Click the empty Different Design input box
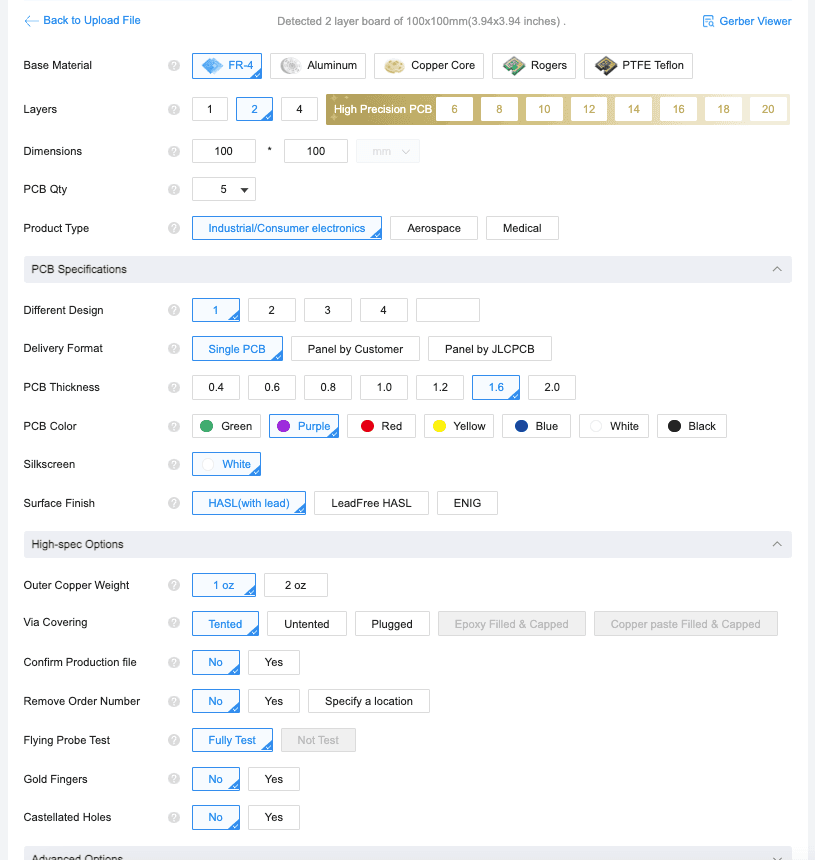The height and width of the screenshot is (860, 815). coord(448,310)
